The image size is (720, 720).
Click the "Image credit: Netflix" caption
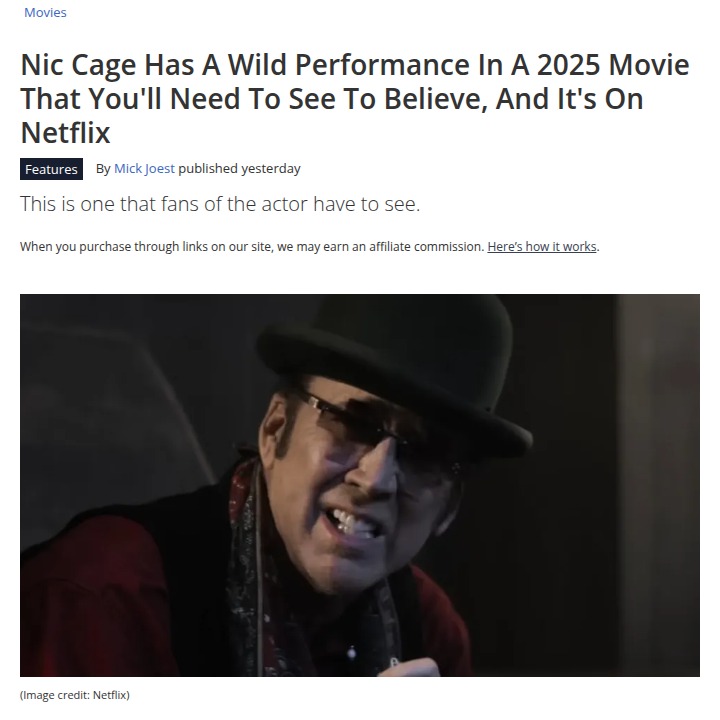pos(75,695)
